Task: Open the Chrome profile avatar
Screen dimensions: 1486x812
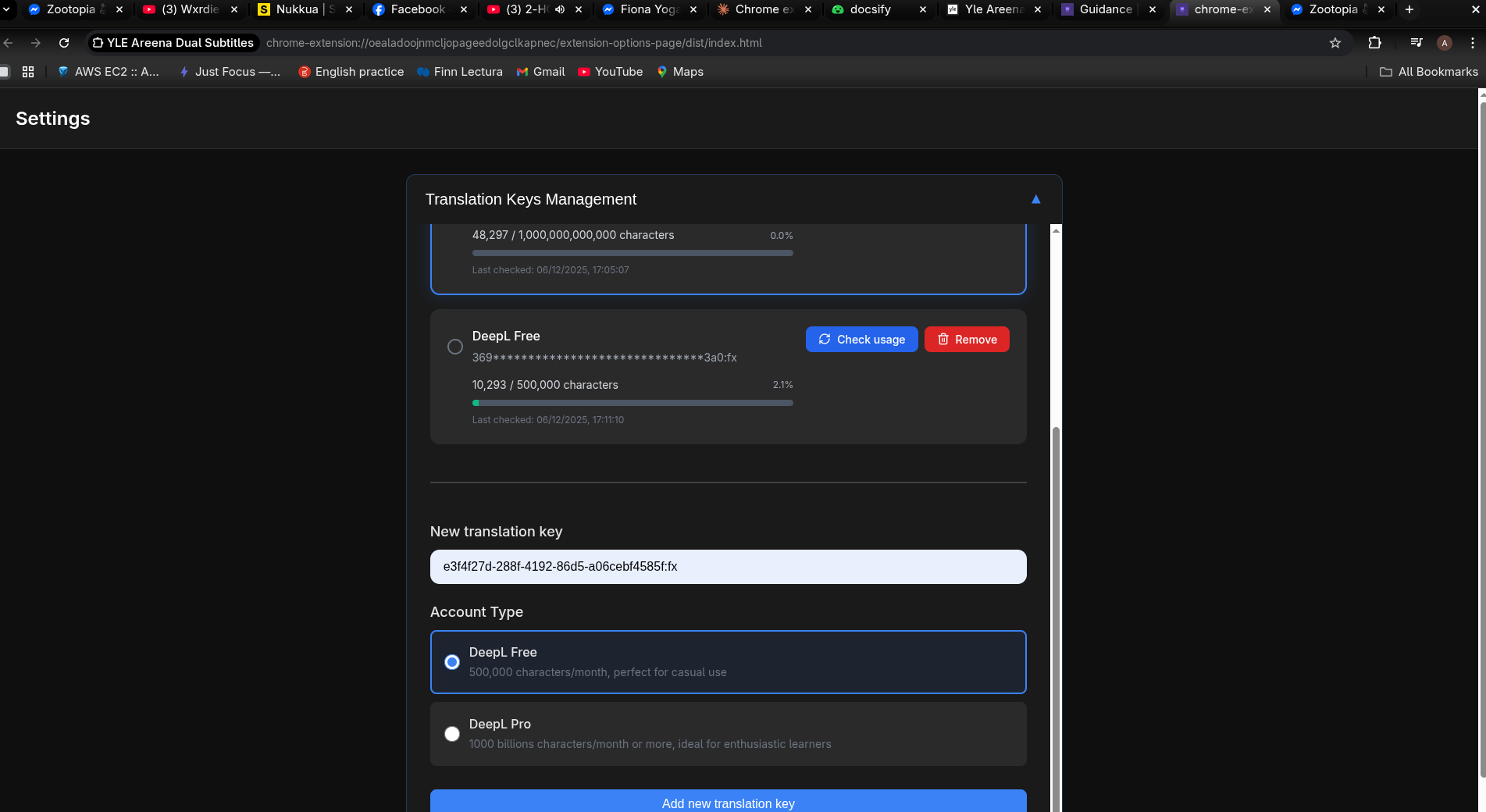Action: pos(1445,43)
